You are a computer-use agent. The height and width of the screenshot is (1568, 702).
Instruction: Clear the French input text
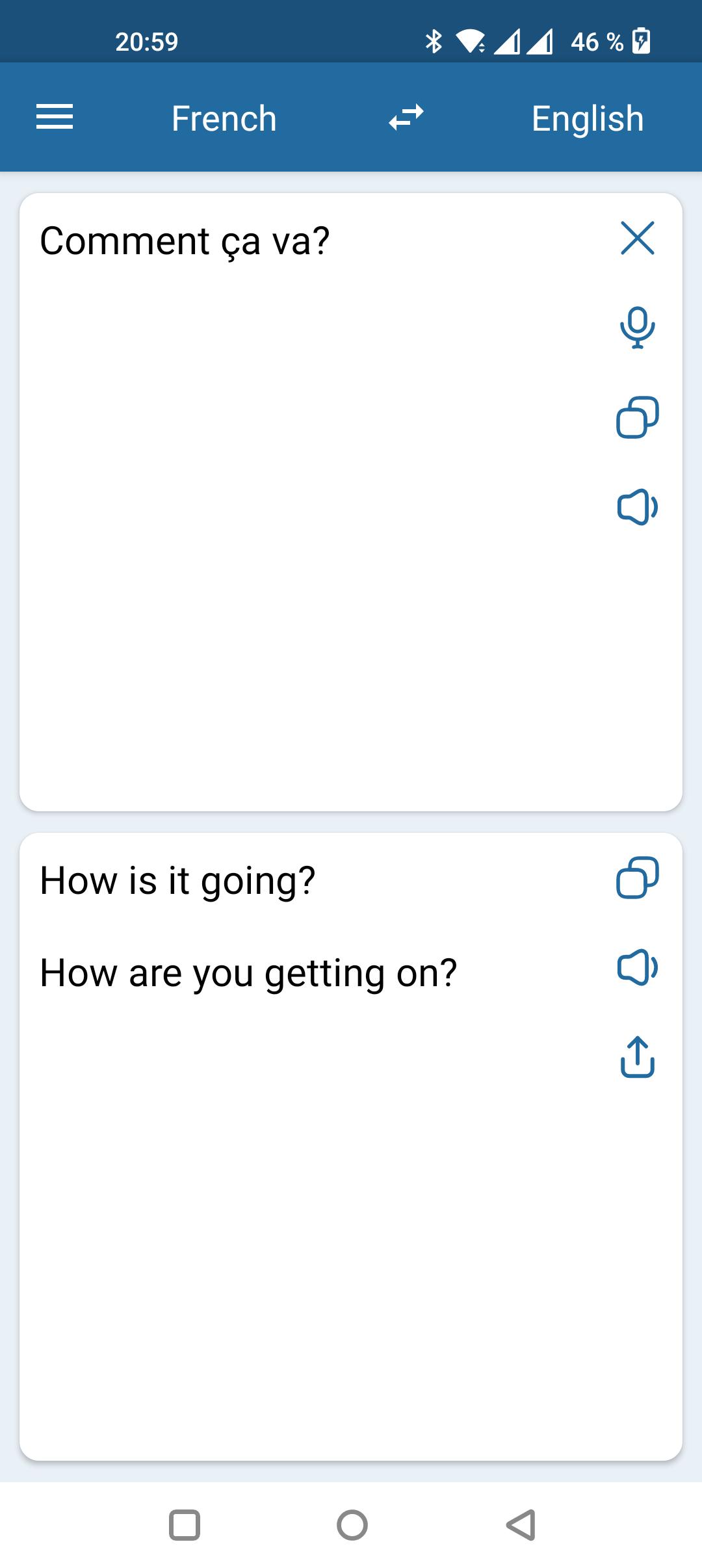638,238
